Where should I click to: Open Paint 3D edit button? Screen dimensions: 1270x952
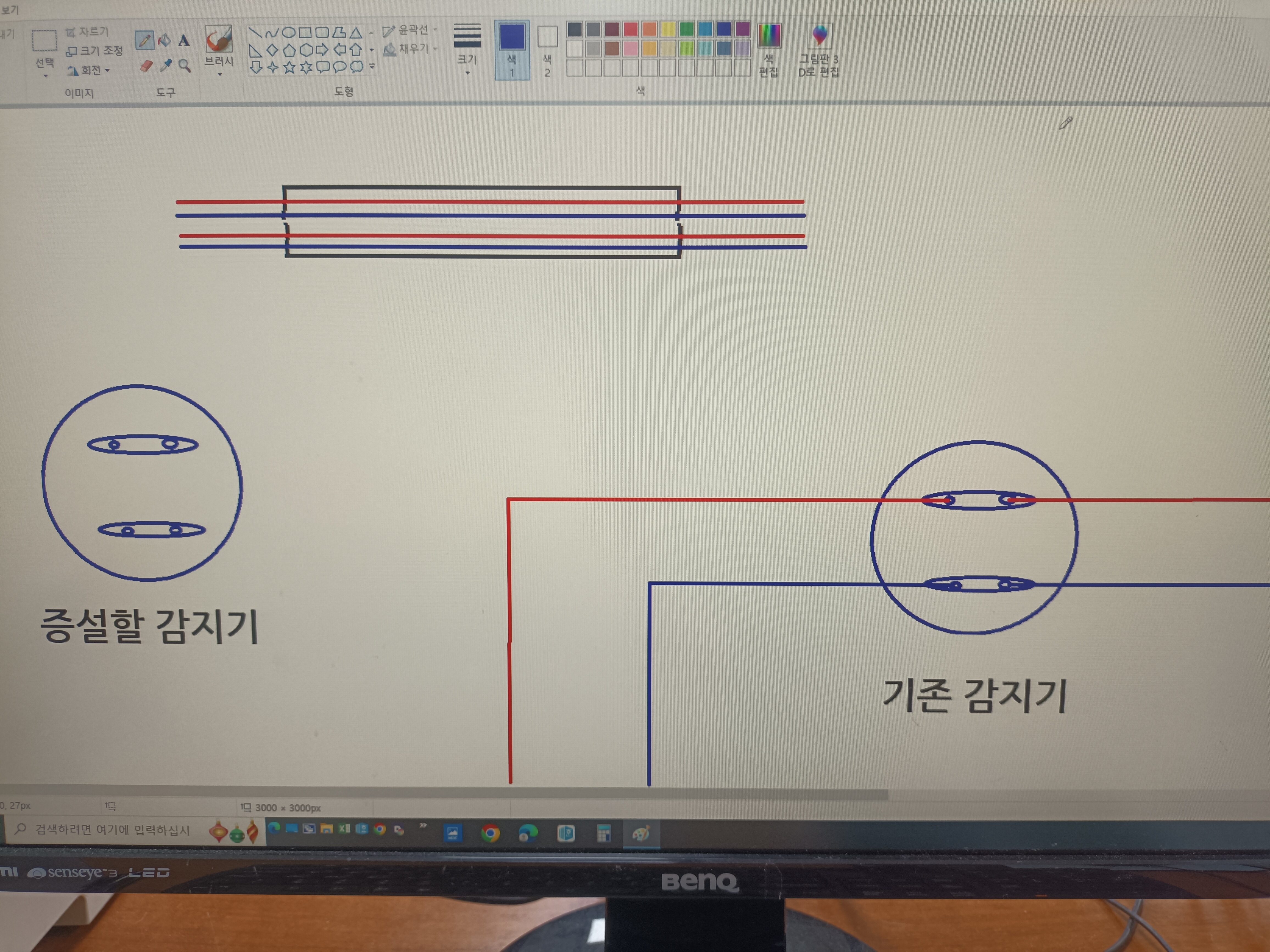click(819, 51)
